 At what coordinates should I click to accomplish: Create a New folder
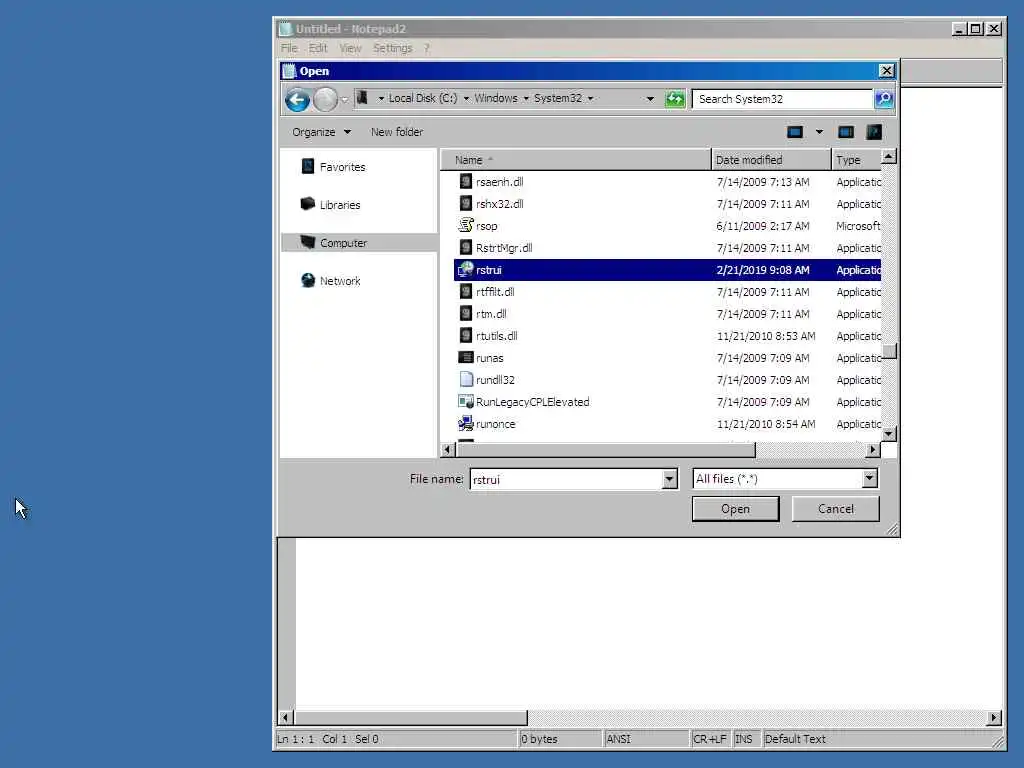[397, 132]
